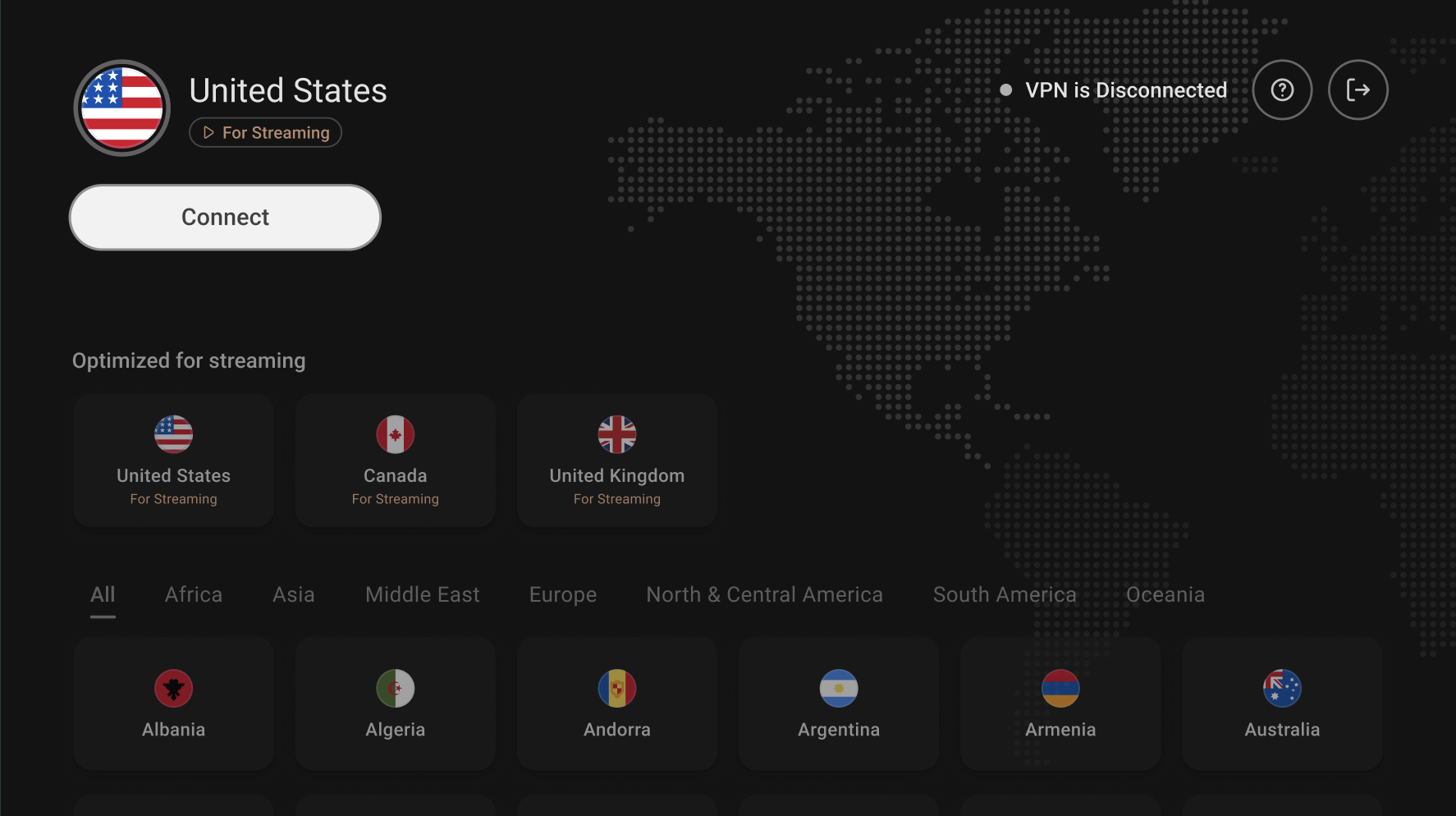The height and width of the screenshot is (816, 1456).
Task: Click the logout exit icon
Action: click(1358, 90)
